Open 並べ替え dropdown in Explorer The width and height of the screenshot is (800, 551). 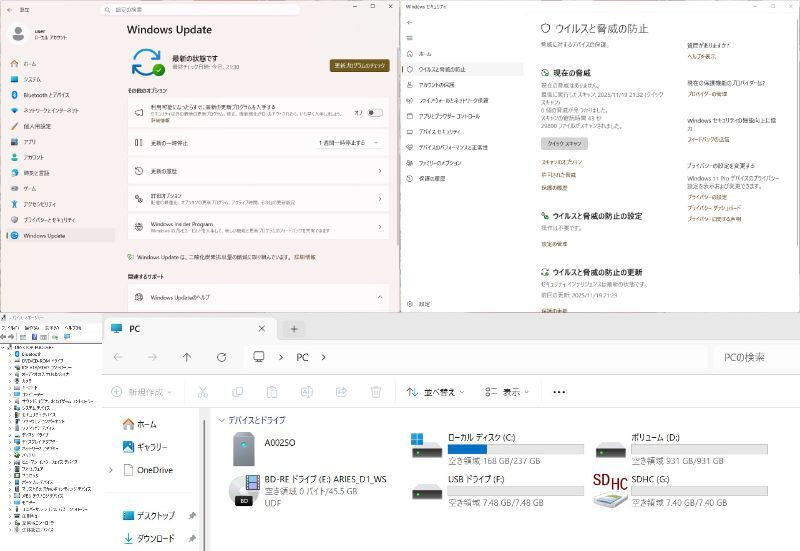[x=436, y=392]
